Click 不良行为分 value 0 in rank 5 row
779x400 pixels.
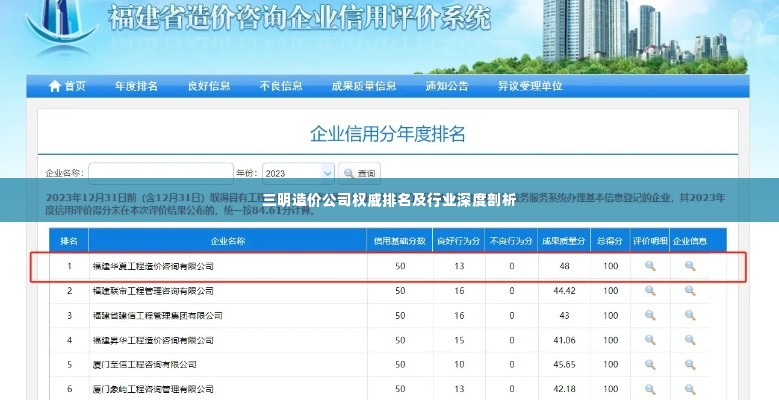512,364
